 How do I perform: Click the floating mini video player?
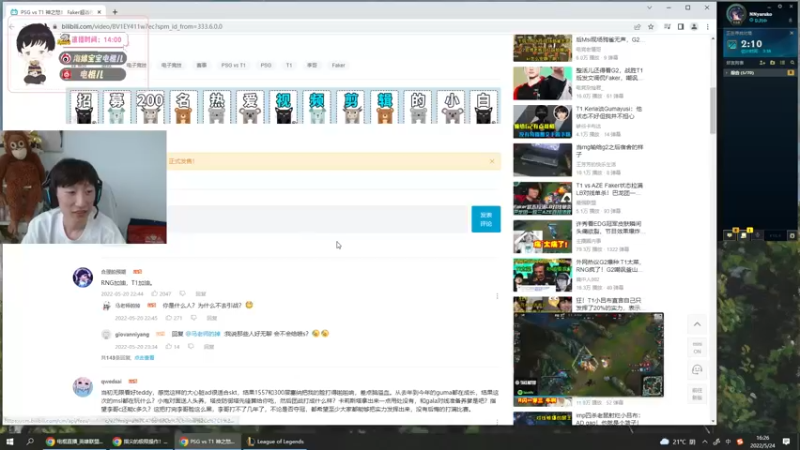point(588,355)
